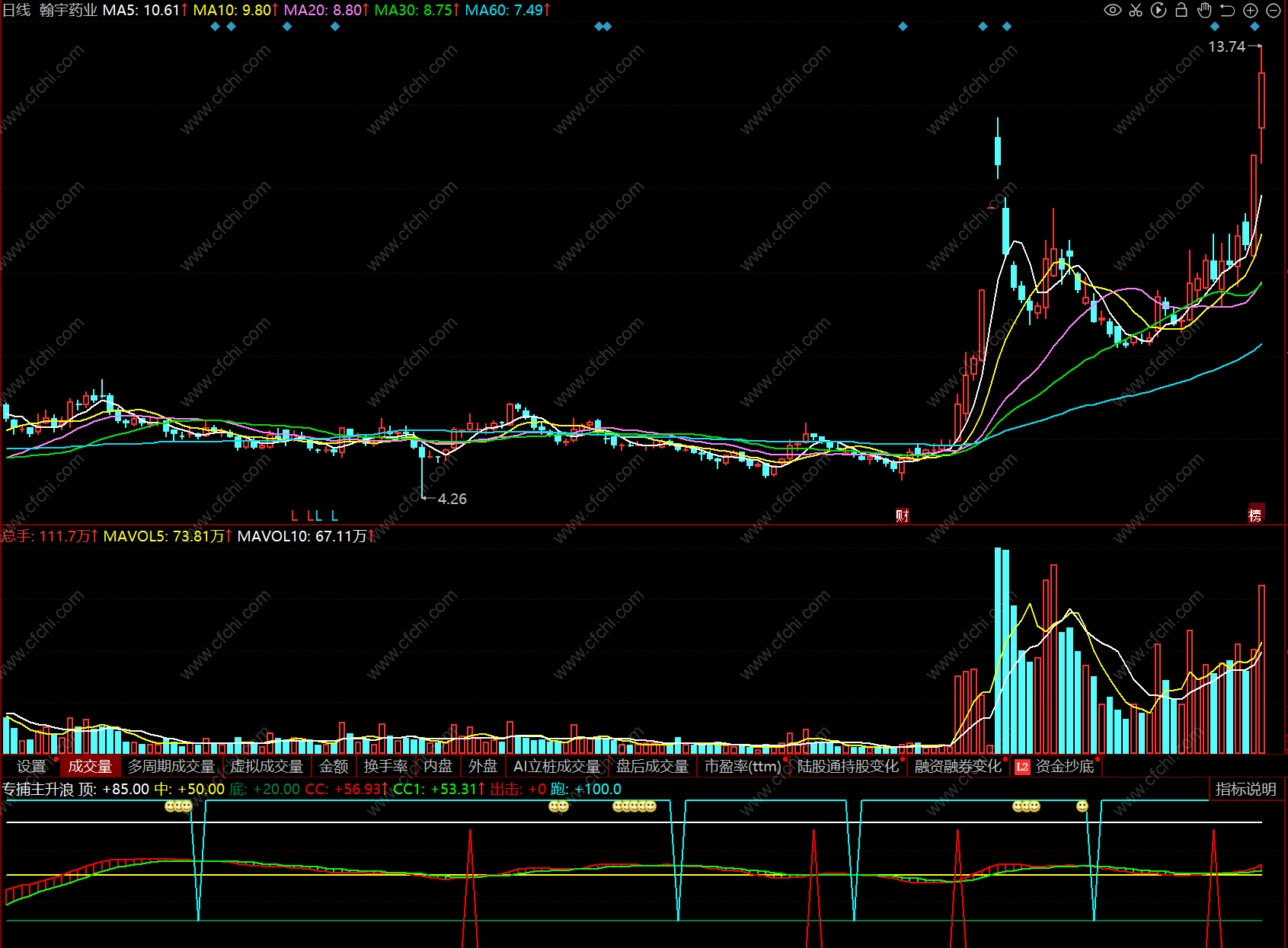Viewport: 1288px width, 948px height.
Task: Click the 榜 ranking marker icon
Action: pyautogui.click(x=1255, y=515)
